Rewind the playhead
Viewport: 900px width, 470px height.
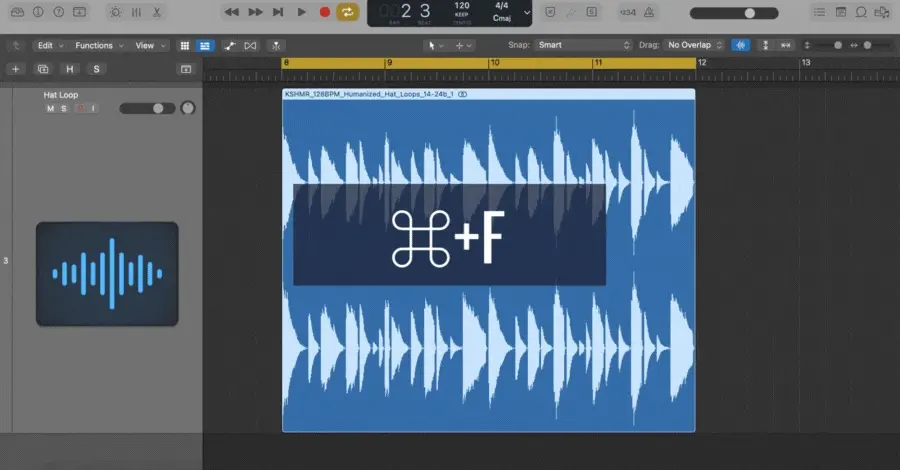click(232, 12)
